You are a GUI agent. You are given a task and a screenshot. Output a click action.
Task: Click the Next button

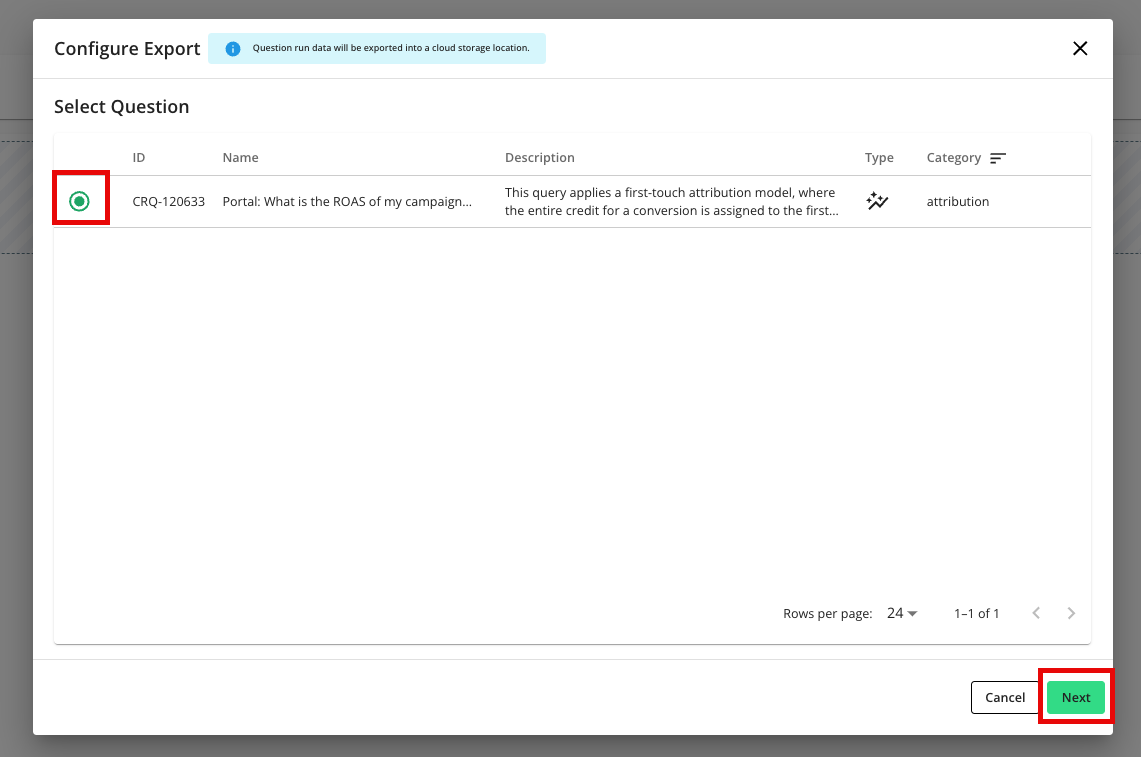click(1075, 697)
